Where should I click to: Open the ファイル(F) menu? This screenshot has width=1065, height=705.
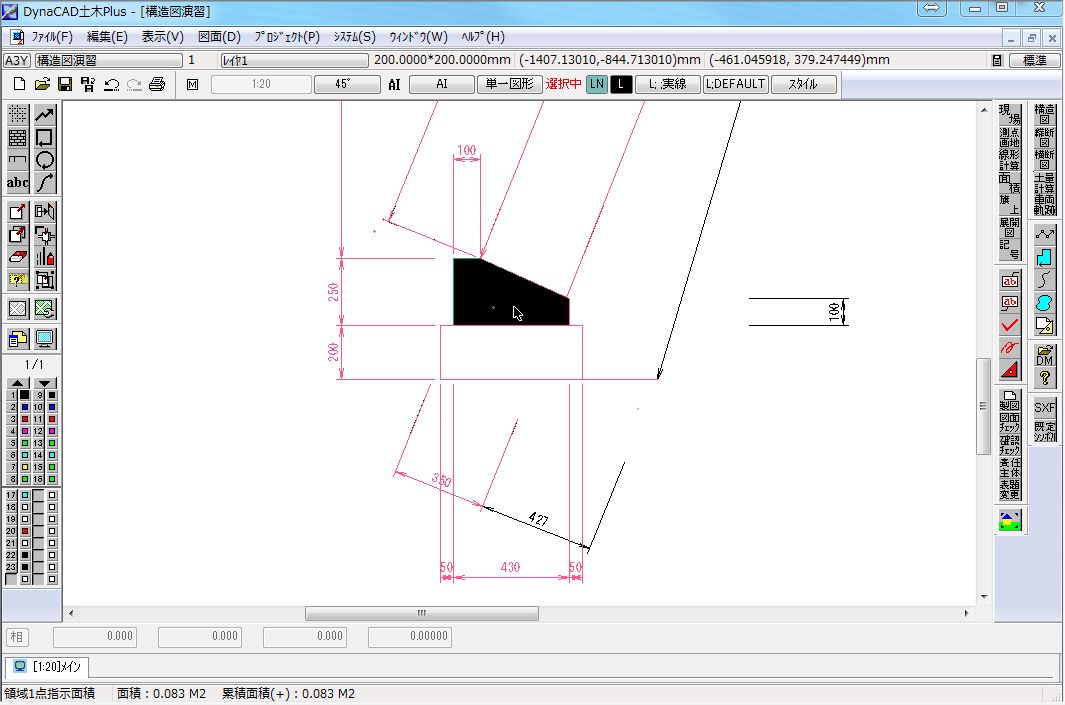pos(52,37)
